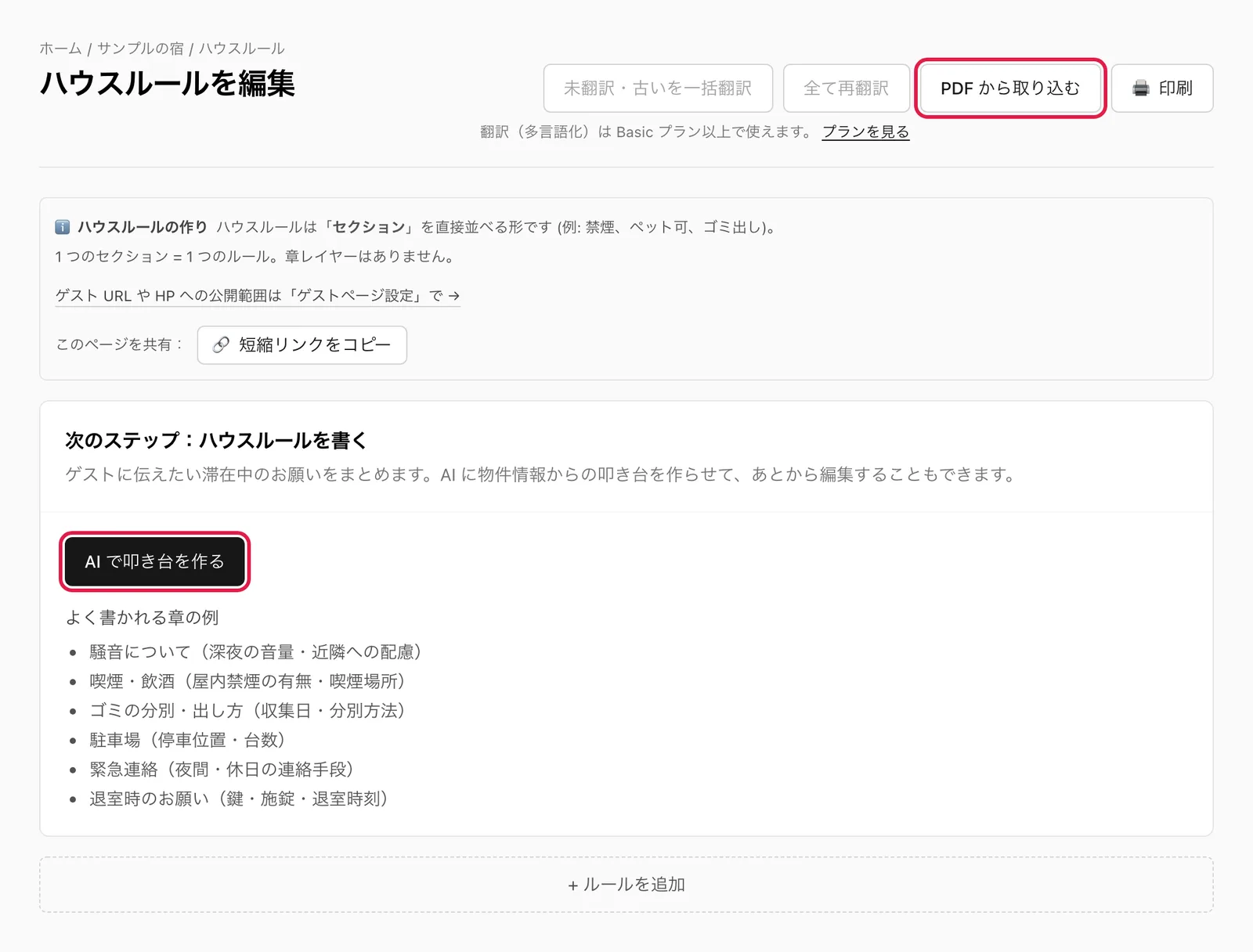1253x952 pixels.
Task: Copy the short link with 短縮リンクをコピー
Action: 302,345
